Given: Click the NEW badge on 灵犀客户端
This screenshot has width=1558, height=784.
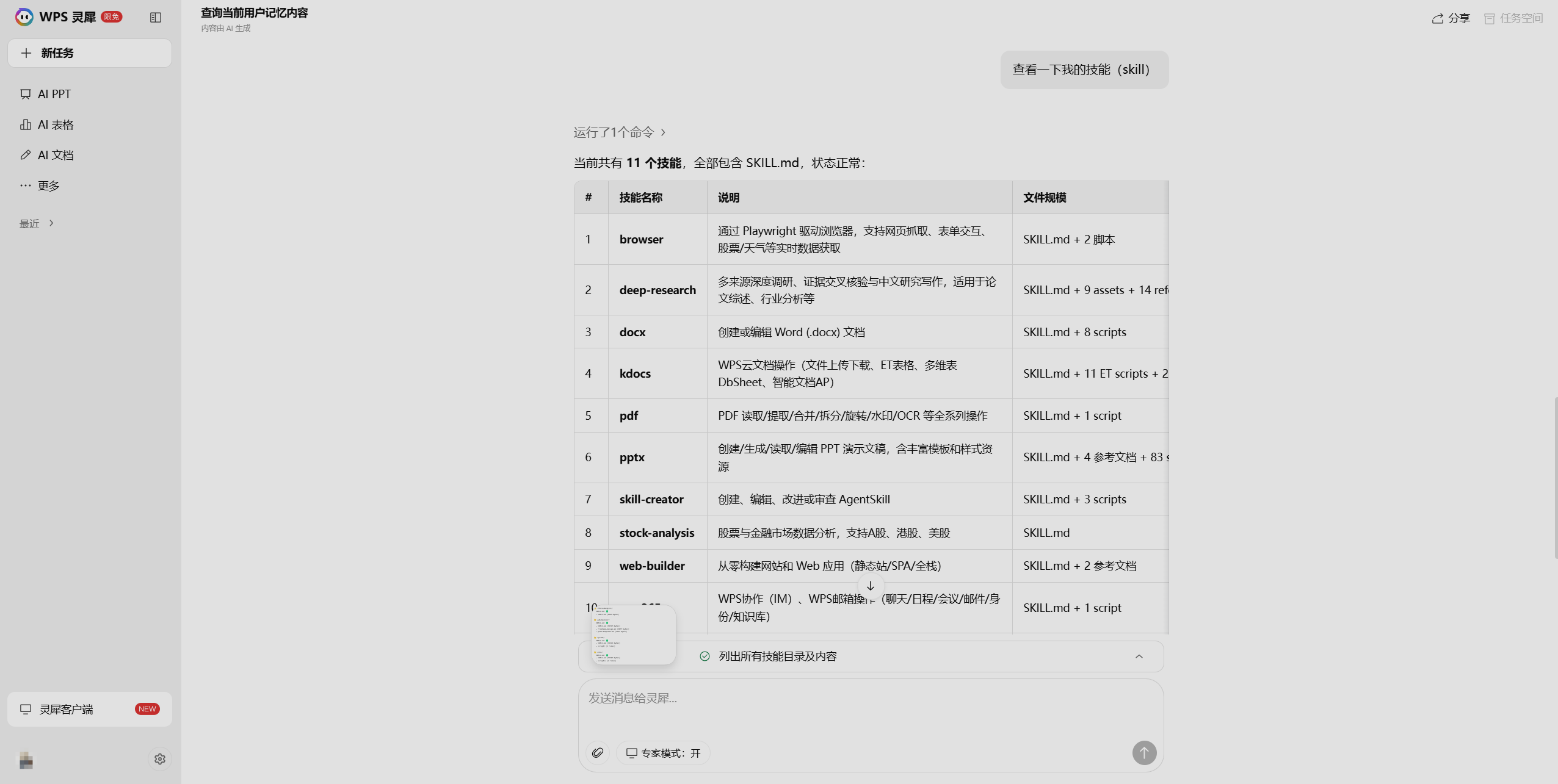Looking at the screenshot, I should (x=147, y=709).
